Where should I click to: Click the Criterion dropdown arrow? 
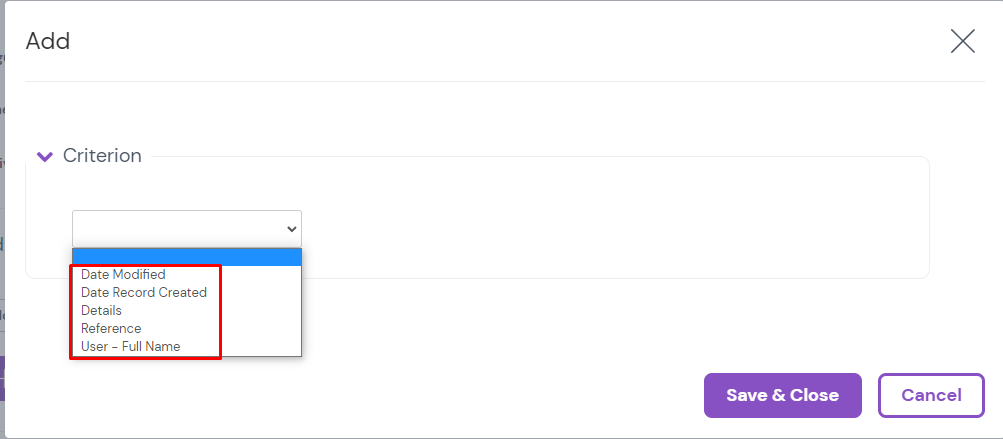291,228
